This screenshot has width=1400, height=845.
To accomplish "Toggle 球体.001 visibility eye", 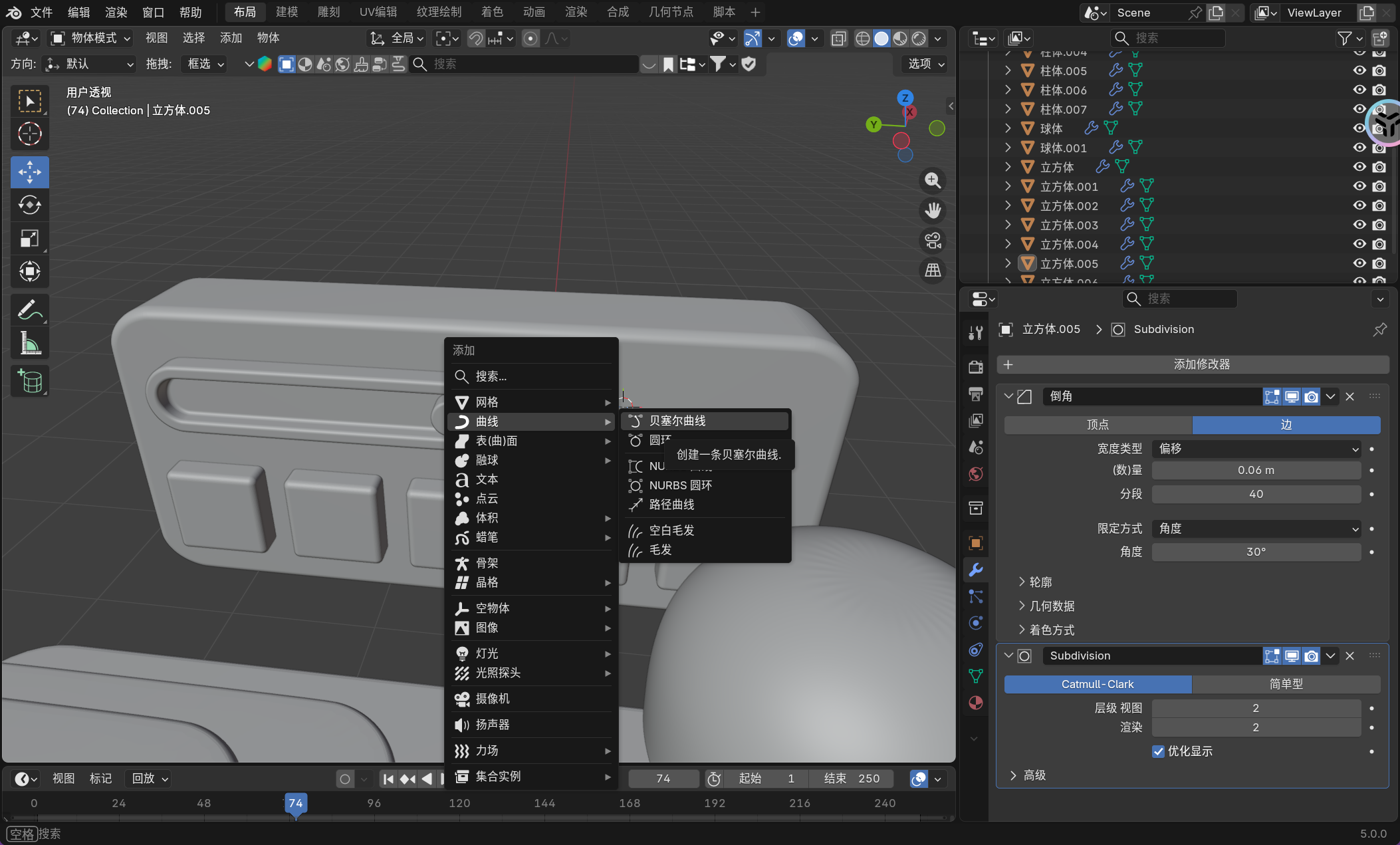I will tap(1359, 148).
